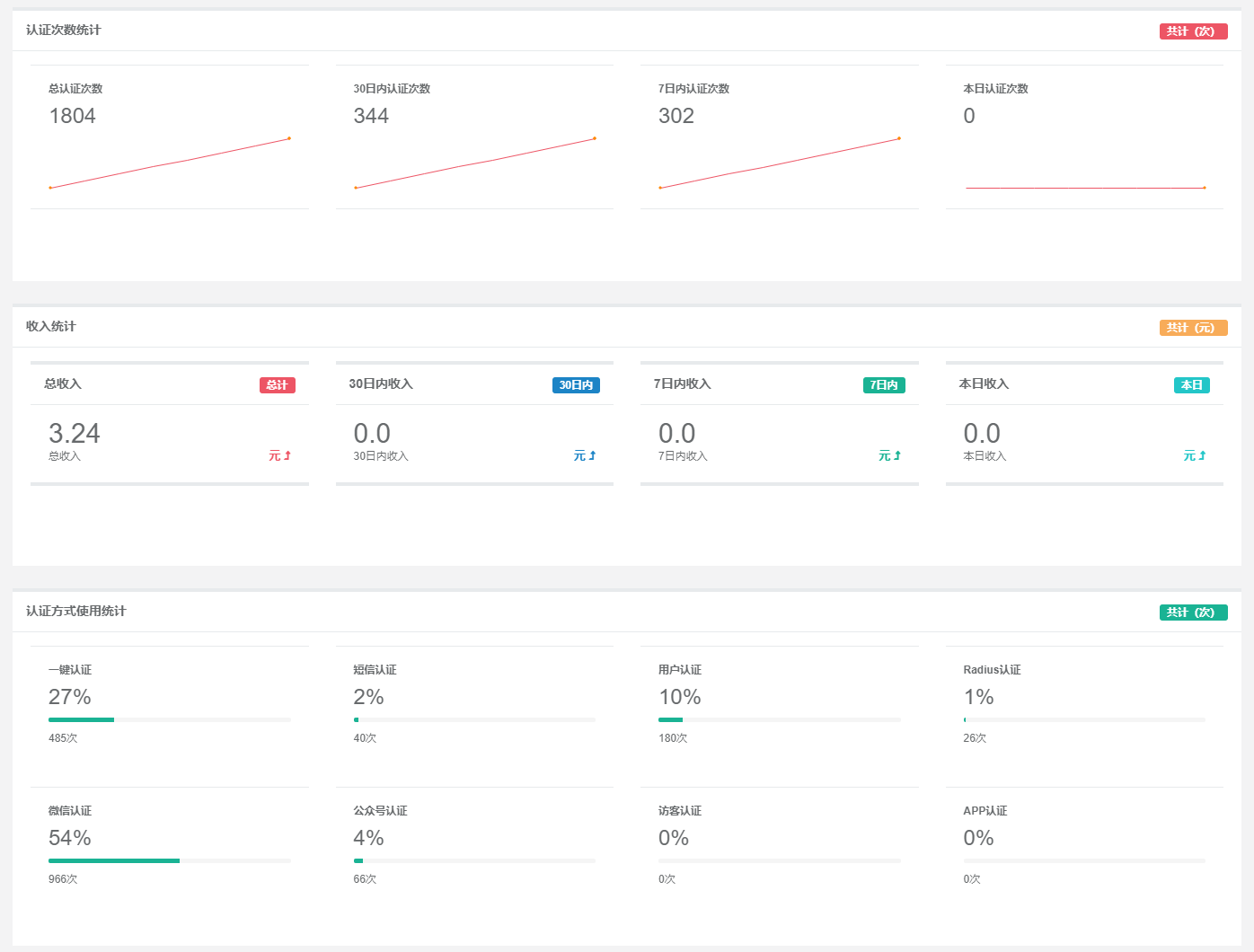Click the 66次 count under 公众号认证
The image size is (1254, 952).
(x=365, y=879)
